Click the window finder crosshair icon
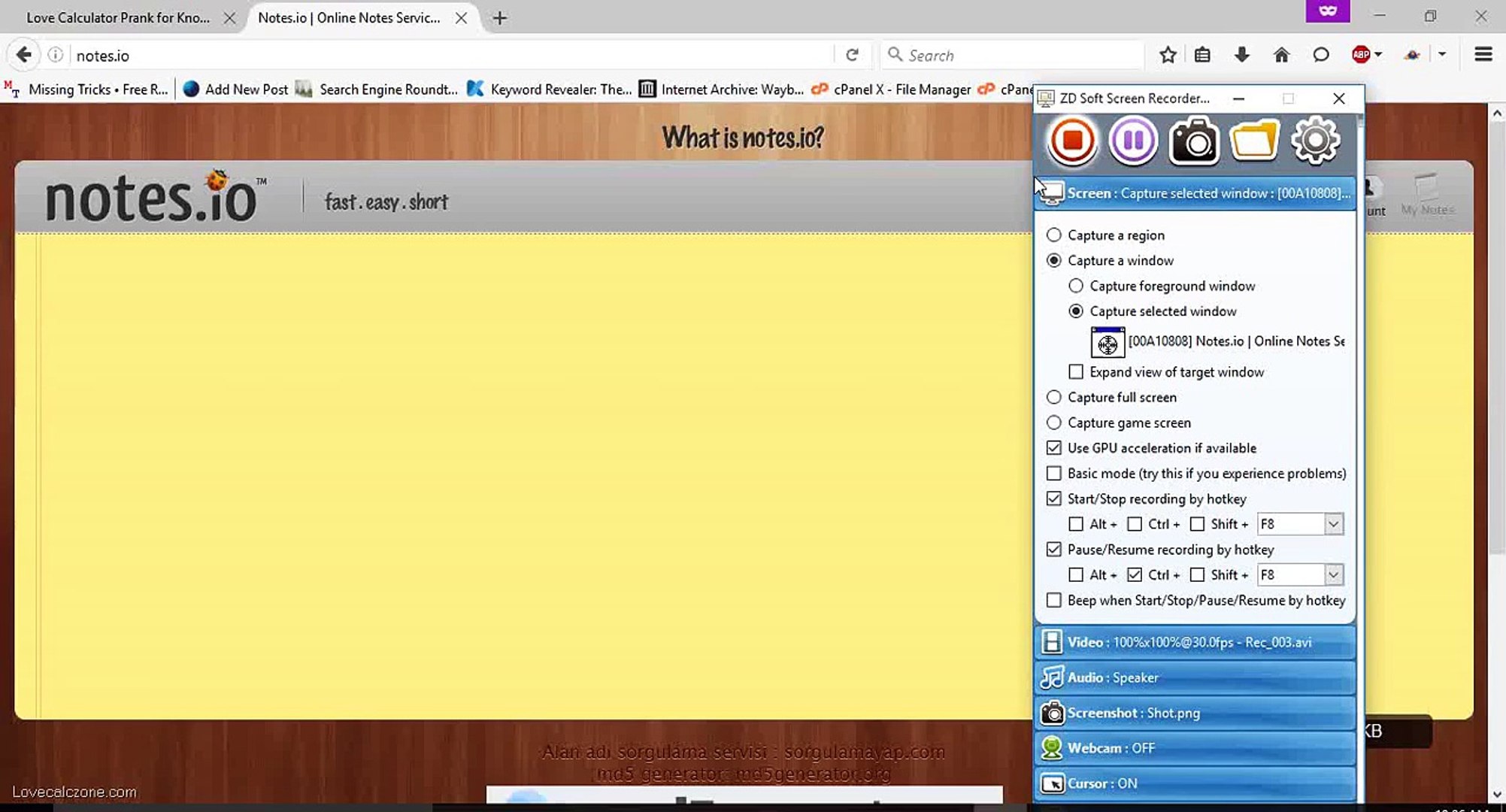The height and width of the screenshot is (812, 1506). click(1108, 343)
